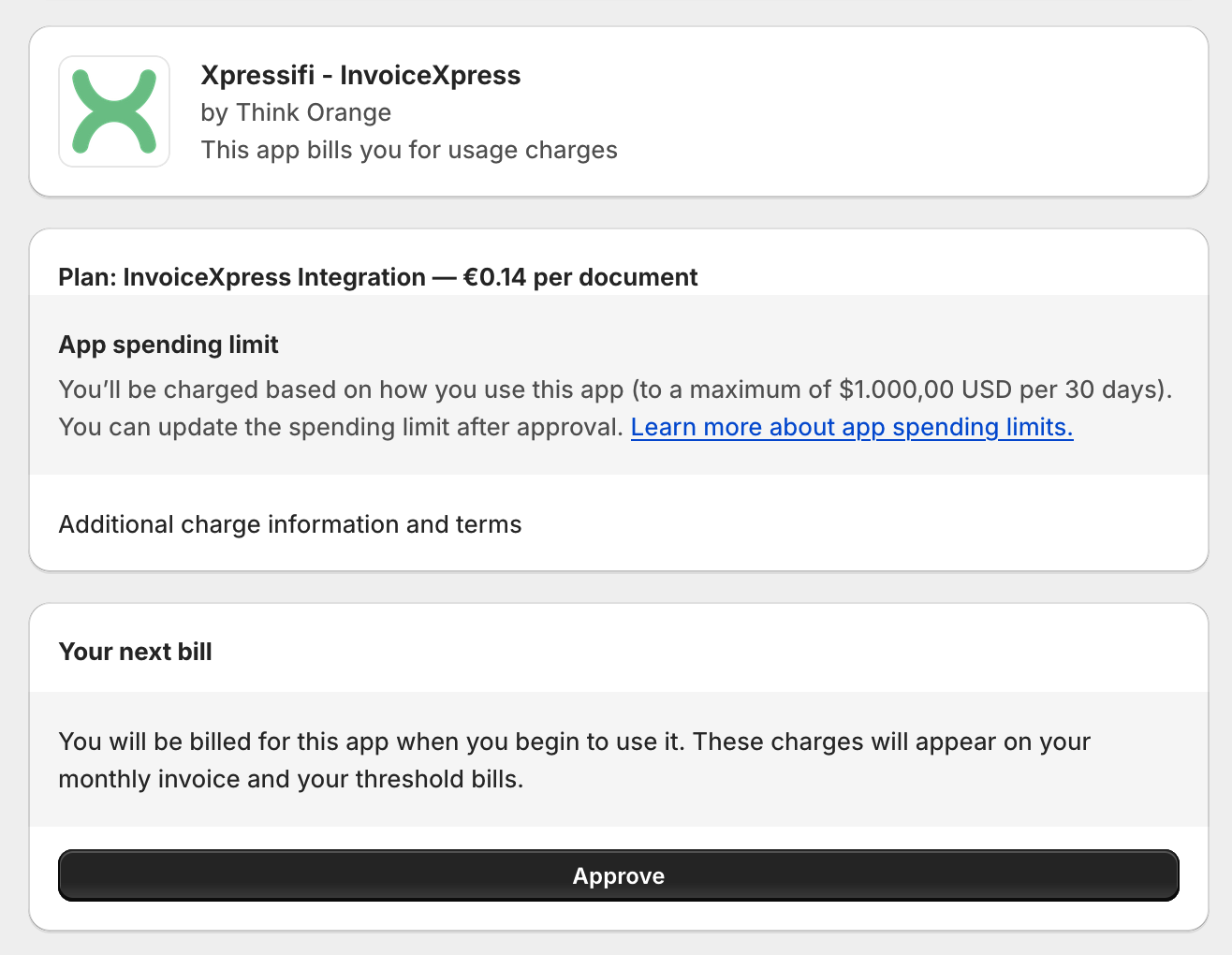Click the $1.000,00 USD per 30 days text
Image resolution: width=1232 pixels, height=955 pixels.
click(1001, 389)
